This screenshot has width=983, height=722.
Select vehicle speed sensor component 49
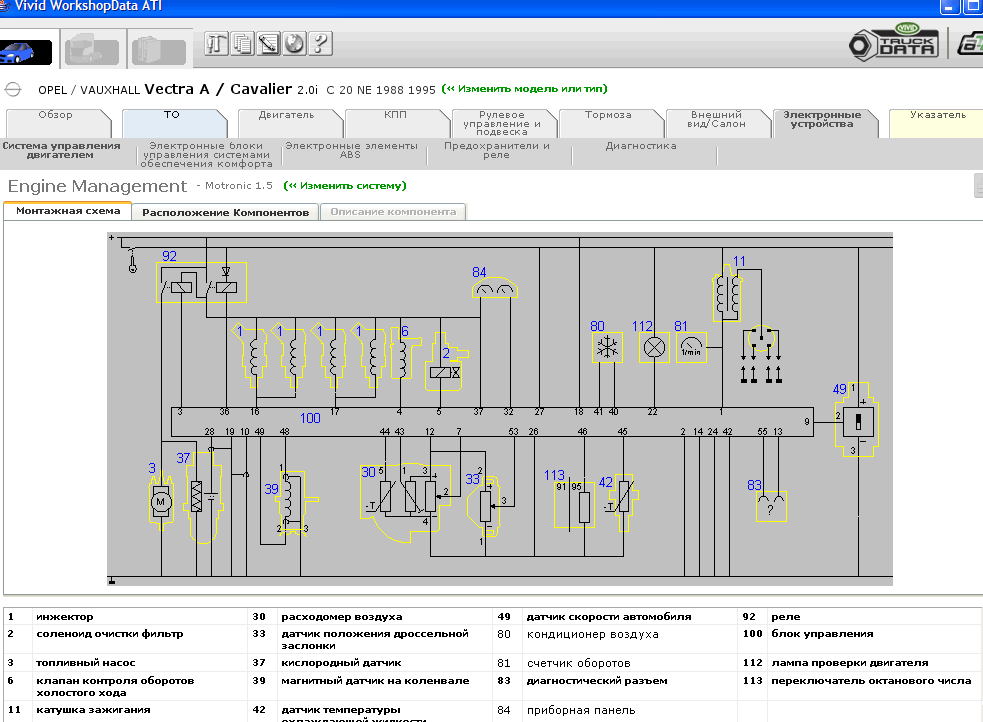click(x=858, y=419)
